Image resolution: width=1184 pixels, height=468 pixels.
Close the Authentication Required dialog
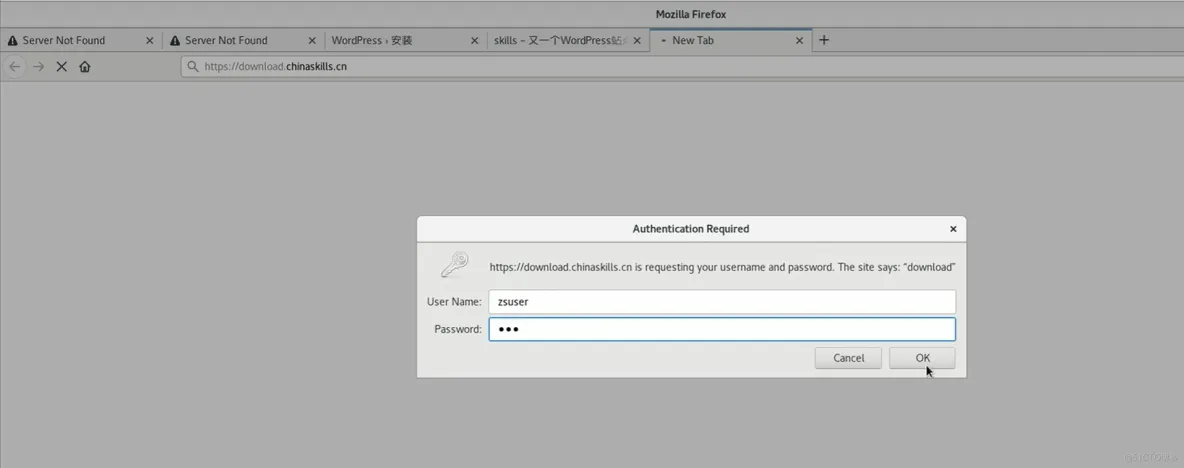(x=953, y=229)
